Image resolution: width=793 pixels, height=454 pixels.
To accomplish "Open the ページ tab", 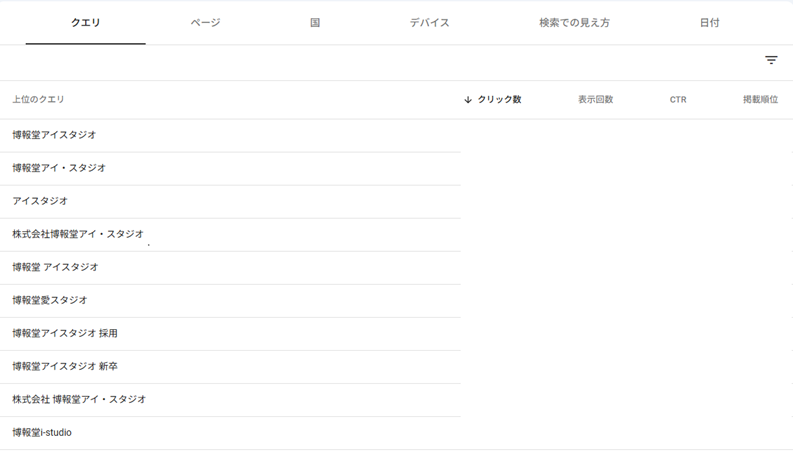I will pyautogui.click(x=205, y=23).
